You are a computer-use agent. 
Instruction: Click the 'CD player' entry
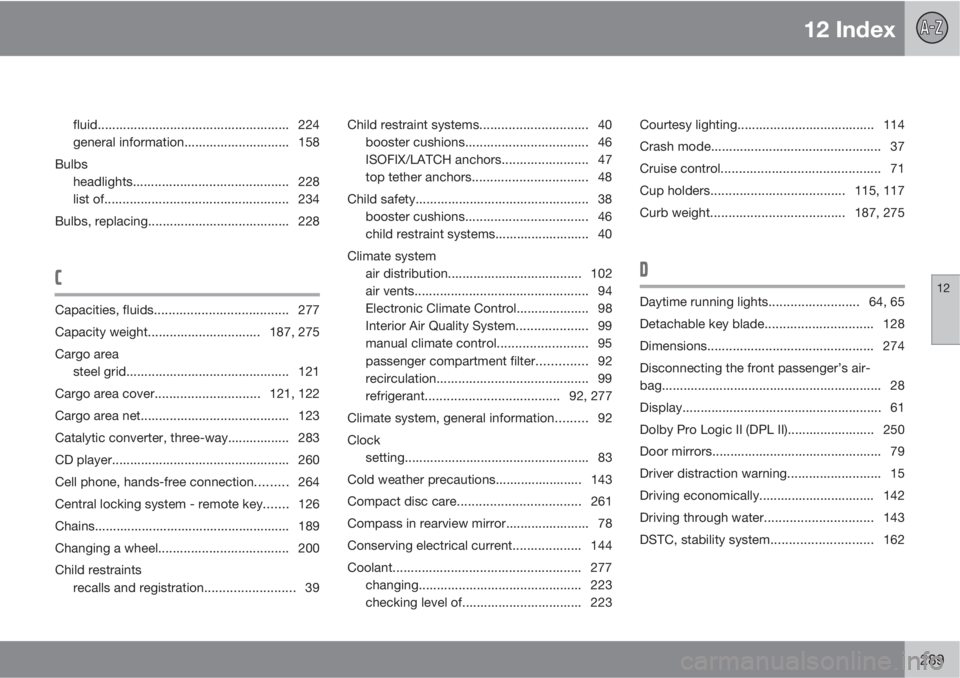(187, 460)
